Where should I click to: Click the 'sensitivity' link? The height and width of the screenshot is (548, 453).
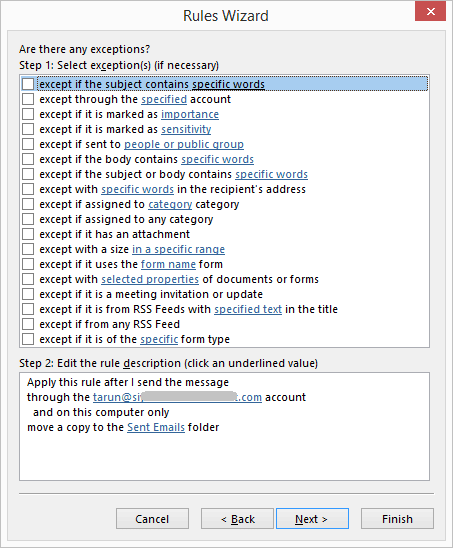coord(186,129)
